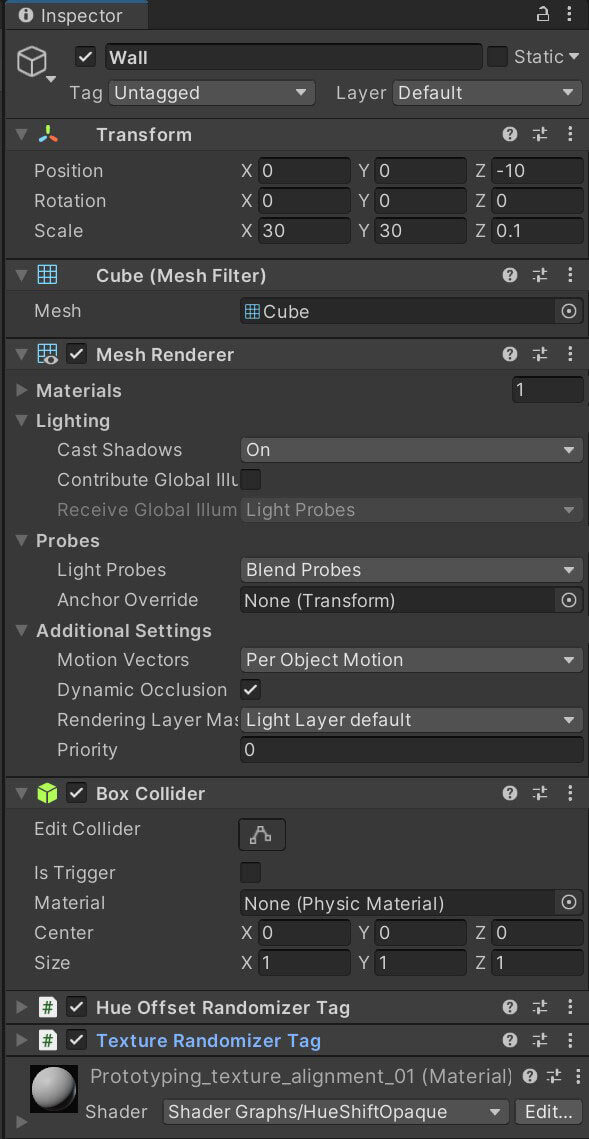Enable the Is Trigger checkbox

[251, 872]
